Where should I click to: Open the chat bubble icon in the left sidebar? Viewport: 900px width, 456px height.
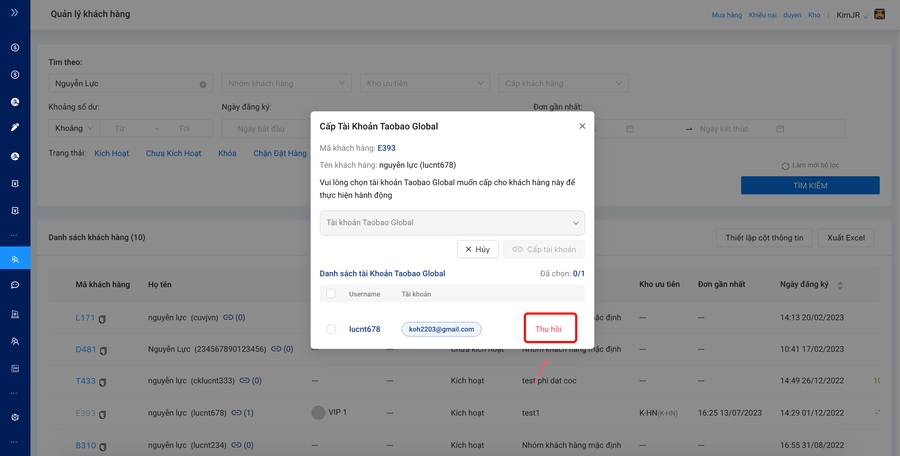pyautogui.click(x=15, y=285)
